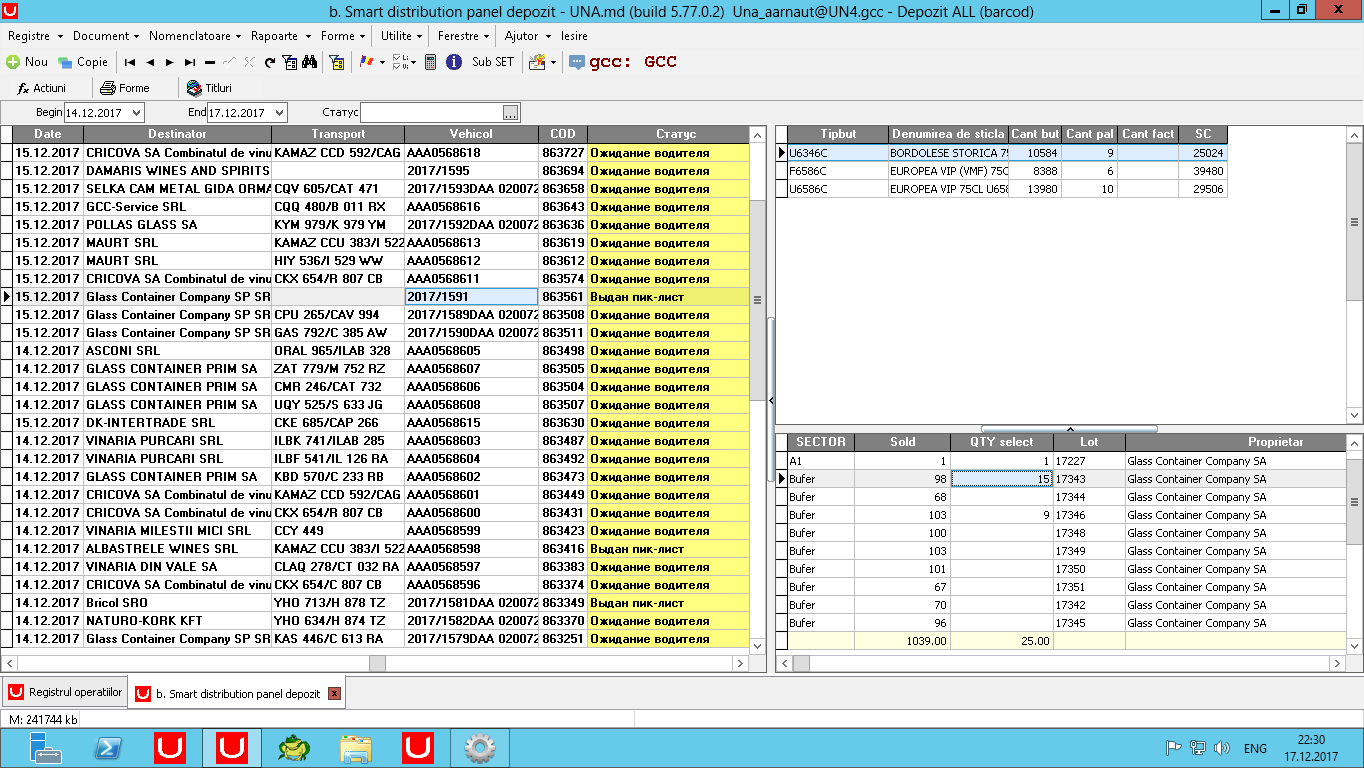Open the Registre menu
This screenshot has width=1364, height=768.
click(x=33, y=36)
